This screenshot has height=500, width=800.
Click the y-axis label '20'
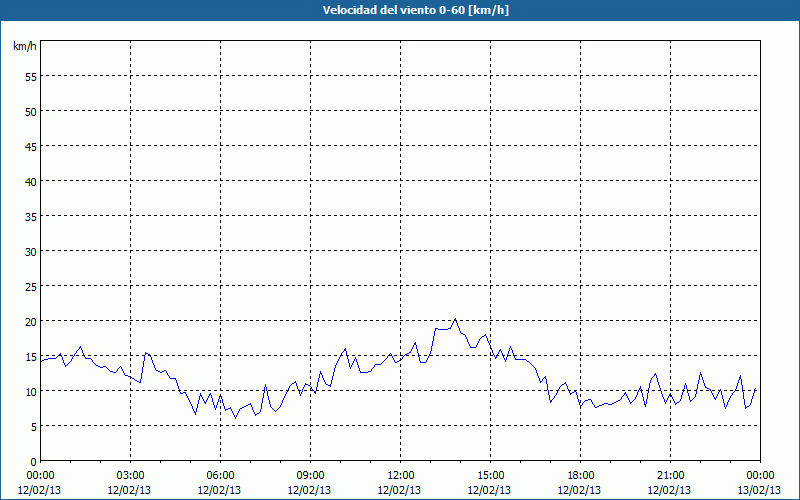pyautogui.click(x=31, y=322)
